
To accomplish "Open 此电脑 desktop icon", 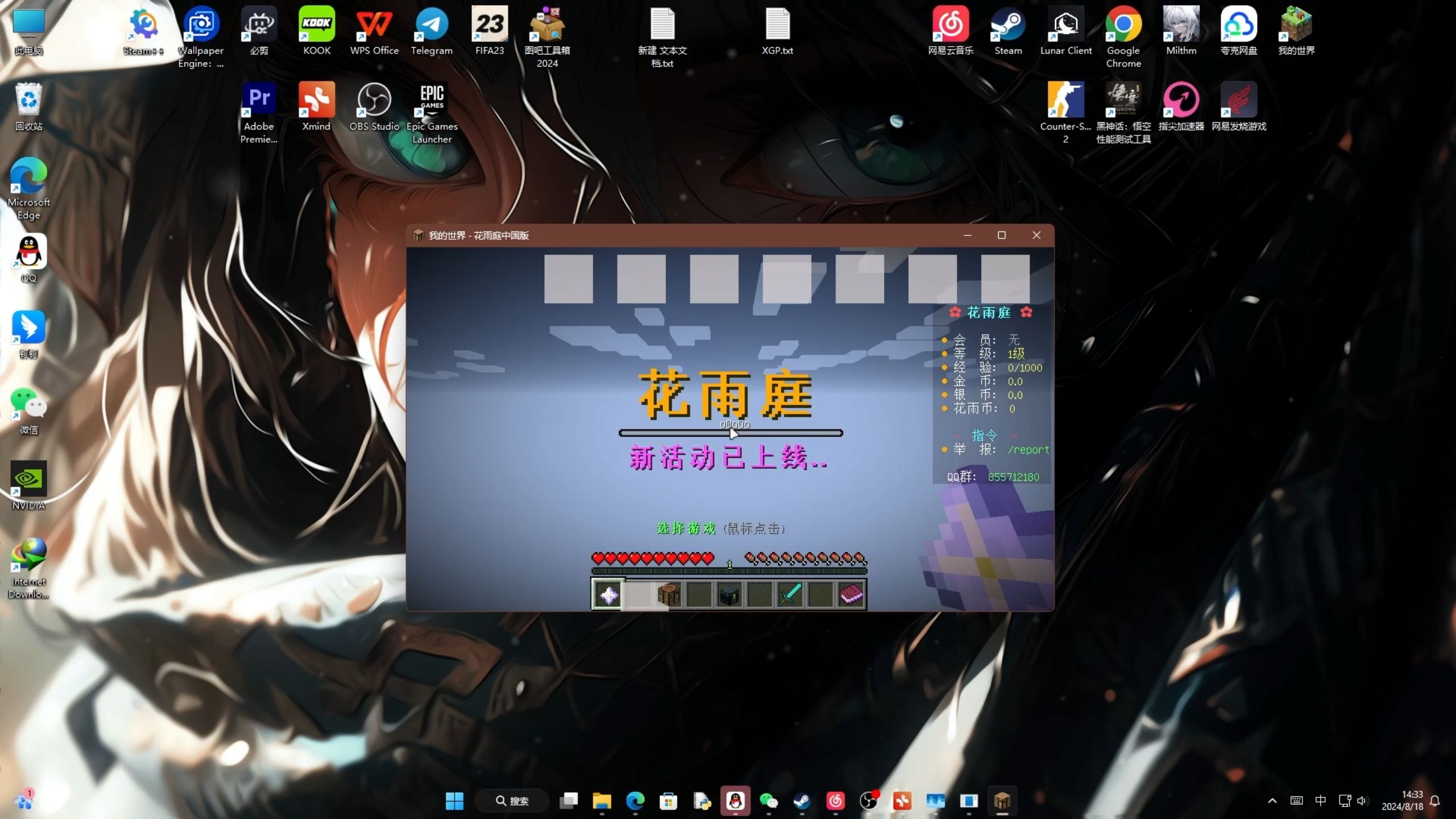I will click(28, 32).
